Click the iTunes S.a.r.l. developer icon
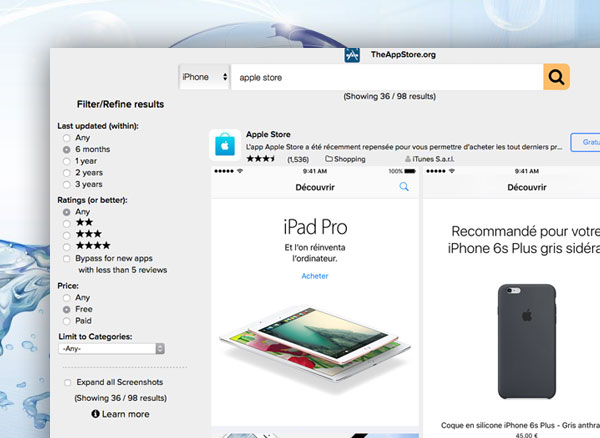 (408, 159)
